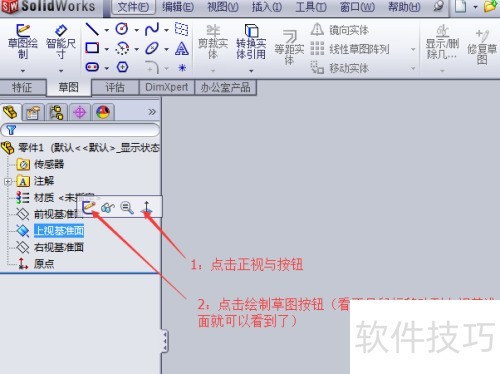Open the ConfigurationManager panel tab

tap(56, 112)
